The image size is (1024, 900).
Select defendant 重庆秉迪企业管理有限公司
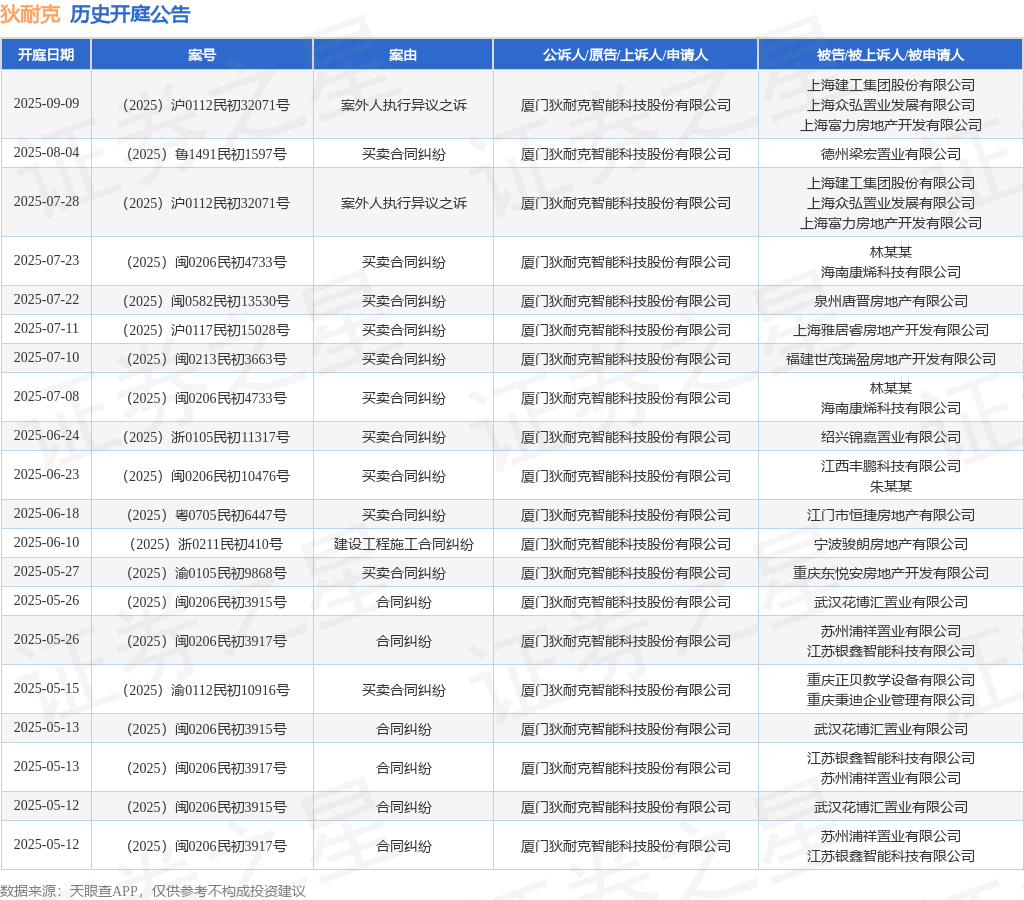891,700
